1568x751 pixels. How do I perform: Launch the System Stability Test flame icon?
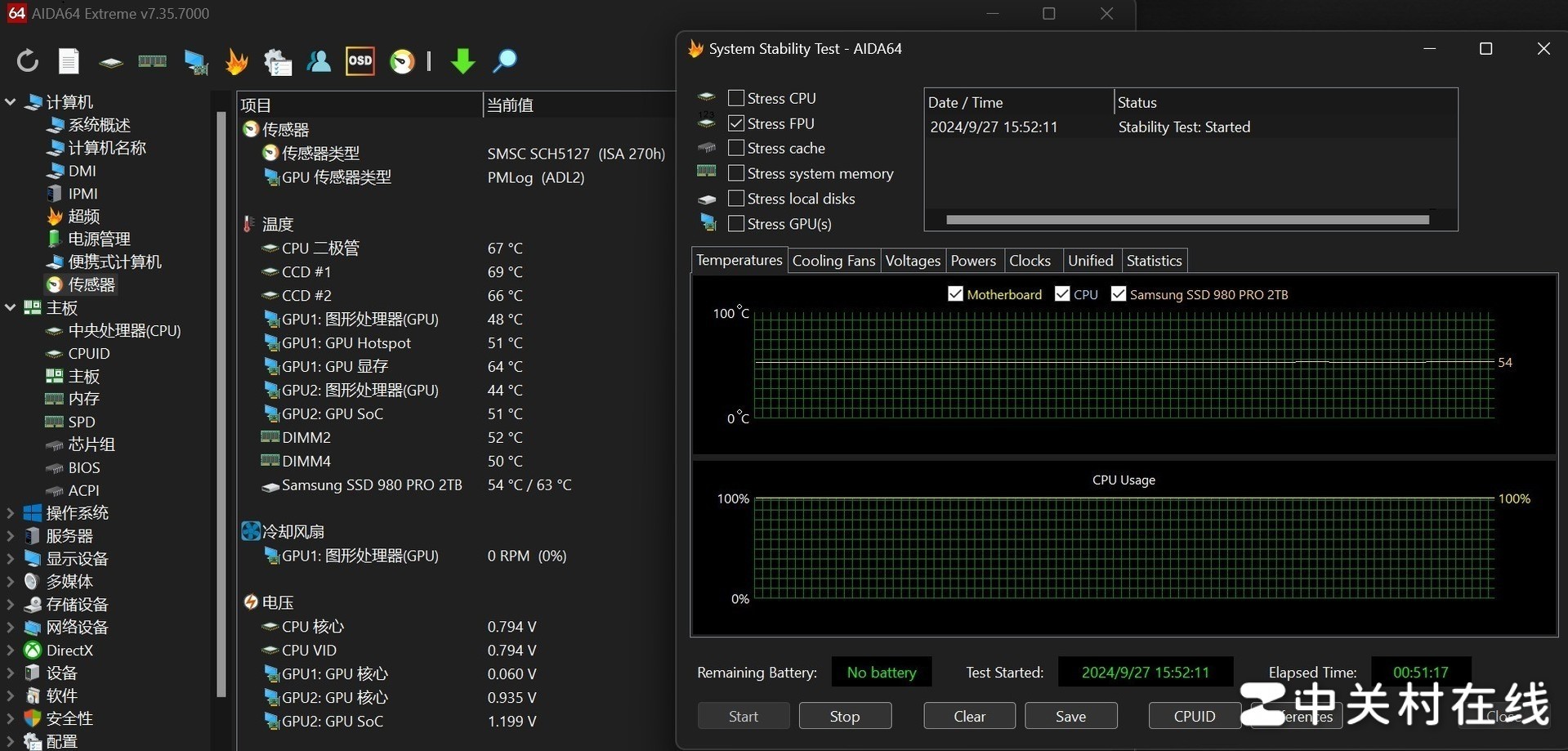(236, 61)
